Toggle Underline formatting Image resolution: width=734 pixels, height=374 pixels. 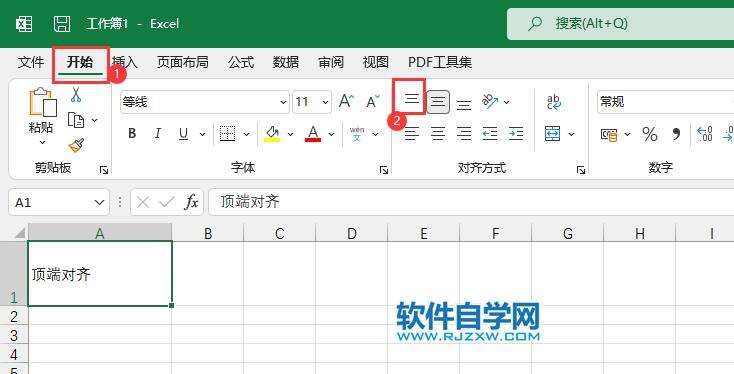[x=184, y=134]
